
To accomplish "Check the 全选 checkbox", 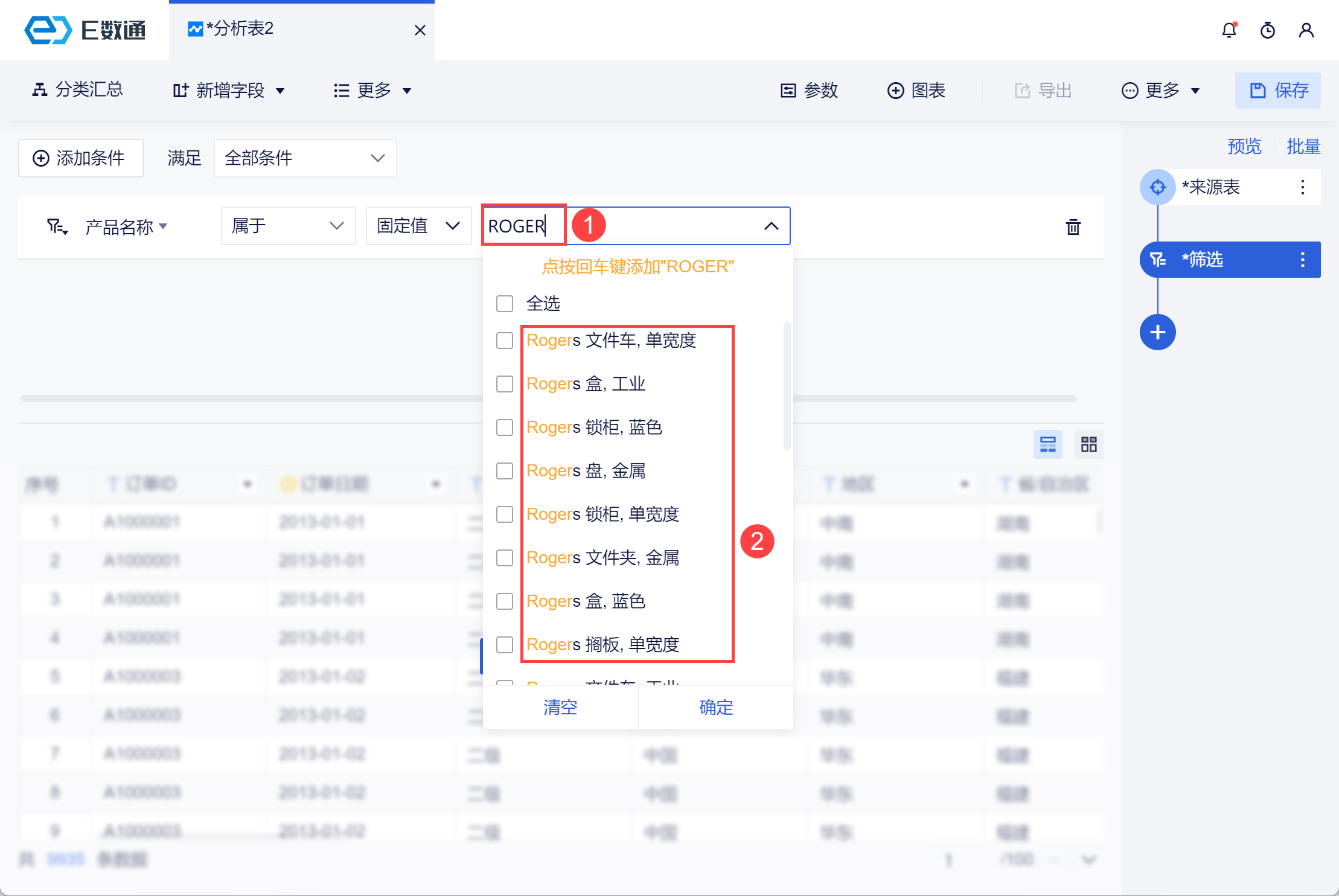I will coord(505,303).
